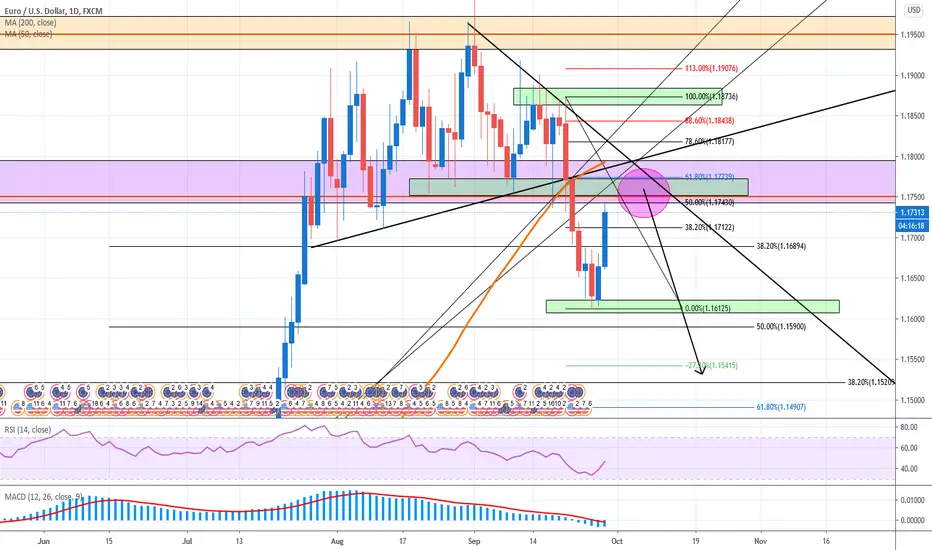
Task: Click the 38.20%(1.16894) retracement label
Action: click(781, 246)
